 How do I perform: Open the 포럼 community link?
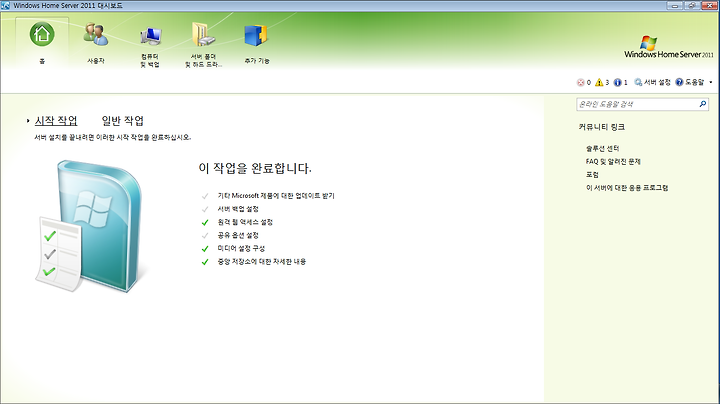[592, 175]
